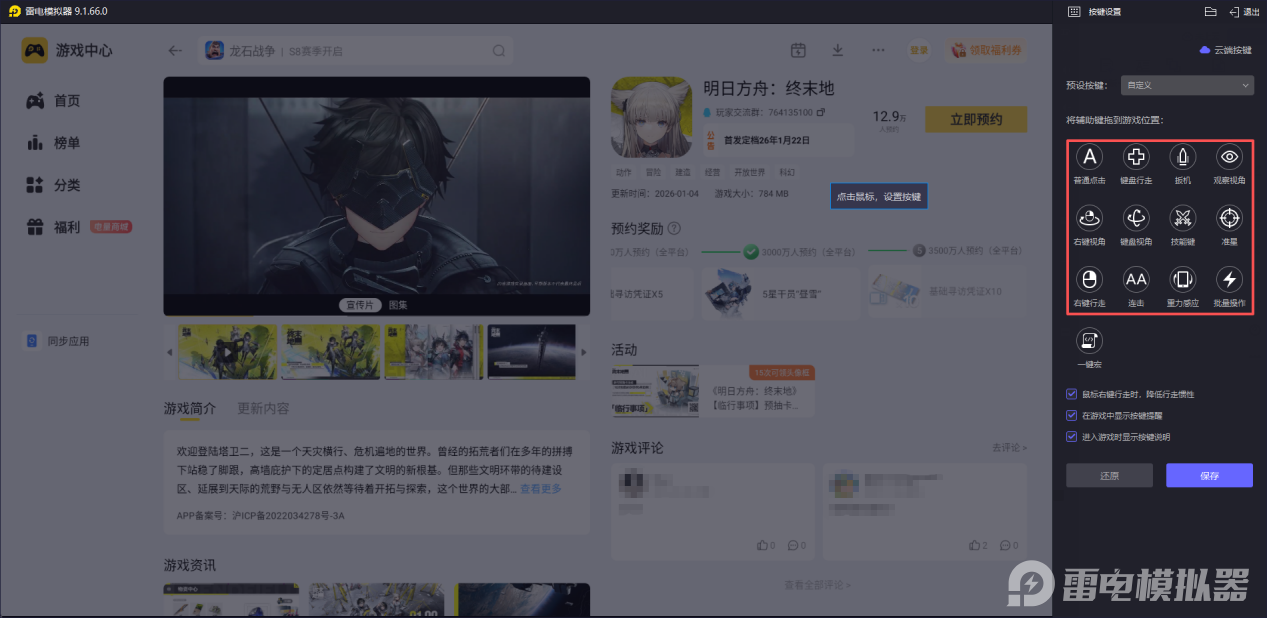Image resolution: width=1267 pixels, height=618 pixels.
Task: Switch to the 更新内容 tab
Action: pos(263,408)
